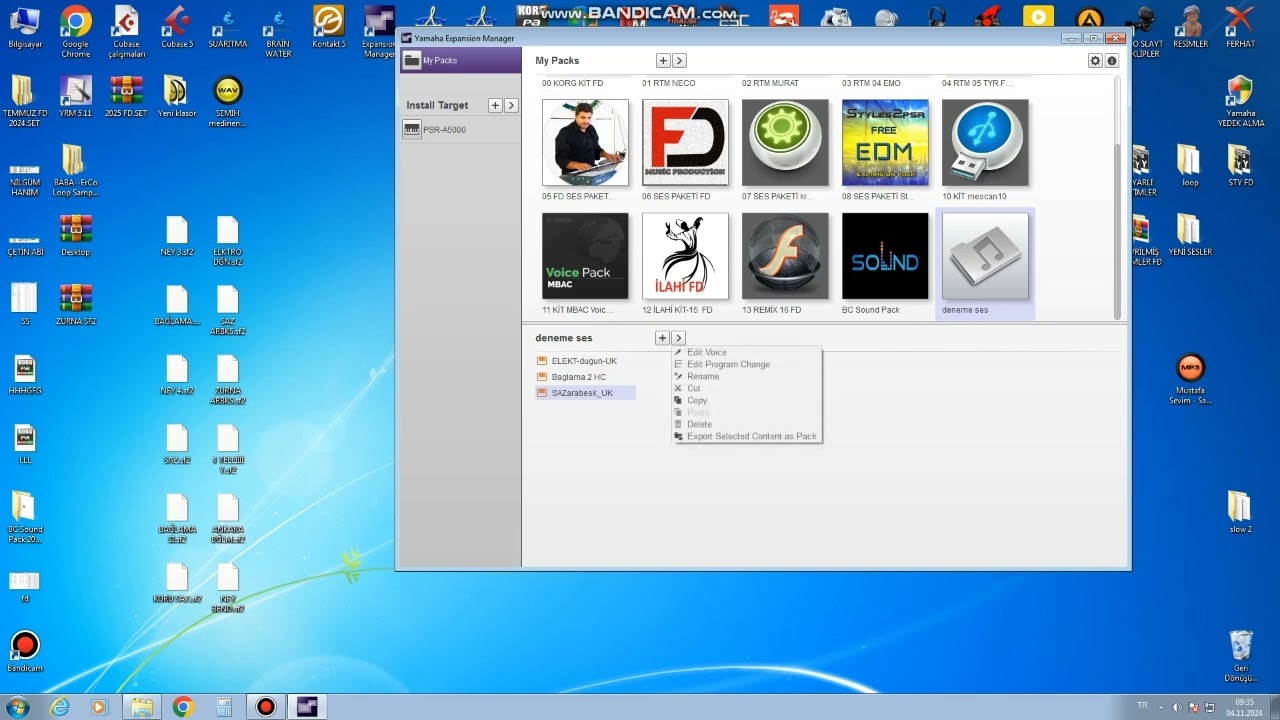Open the Install Target arrow menu
Image resolution: width=1280 pixels, height=720 pixels.
point(511,105)
